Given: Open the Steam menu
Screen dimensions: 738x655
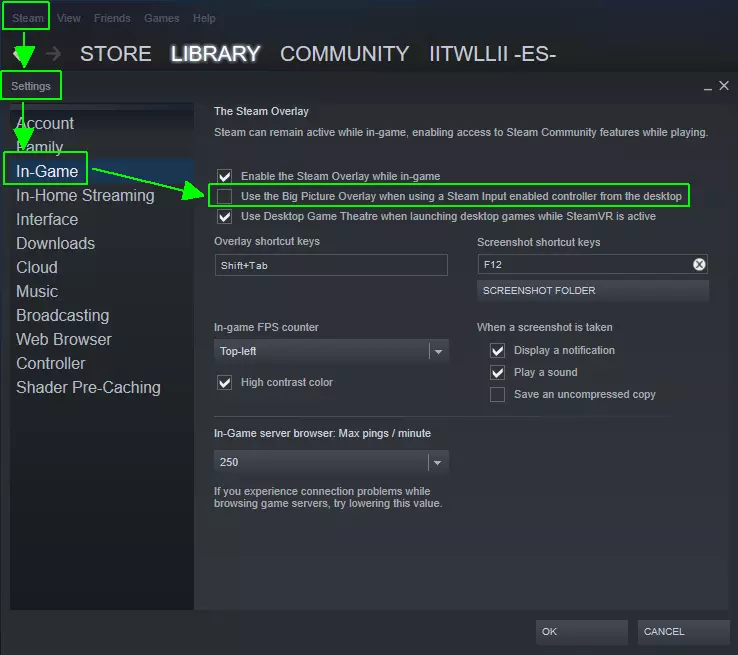Looking at the screenshot, I should tap(28, 18).
